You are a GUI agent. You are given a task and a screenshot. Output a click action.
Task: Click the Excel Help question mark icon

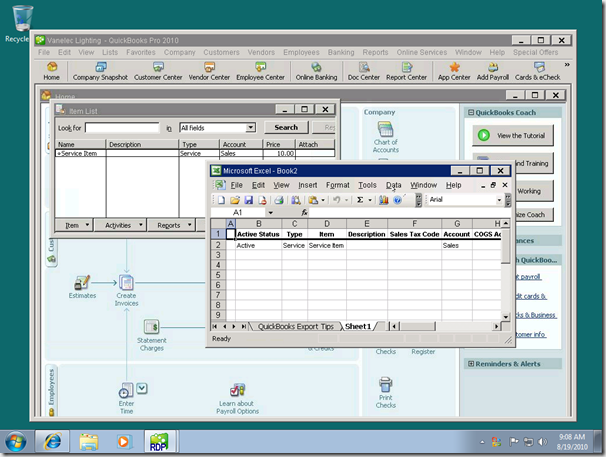coord(397,200)
